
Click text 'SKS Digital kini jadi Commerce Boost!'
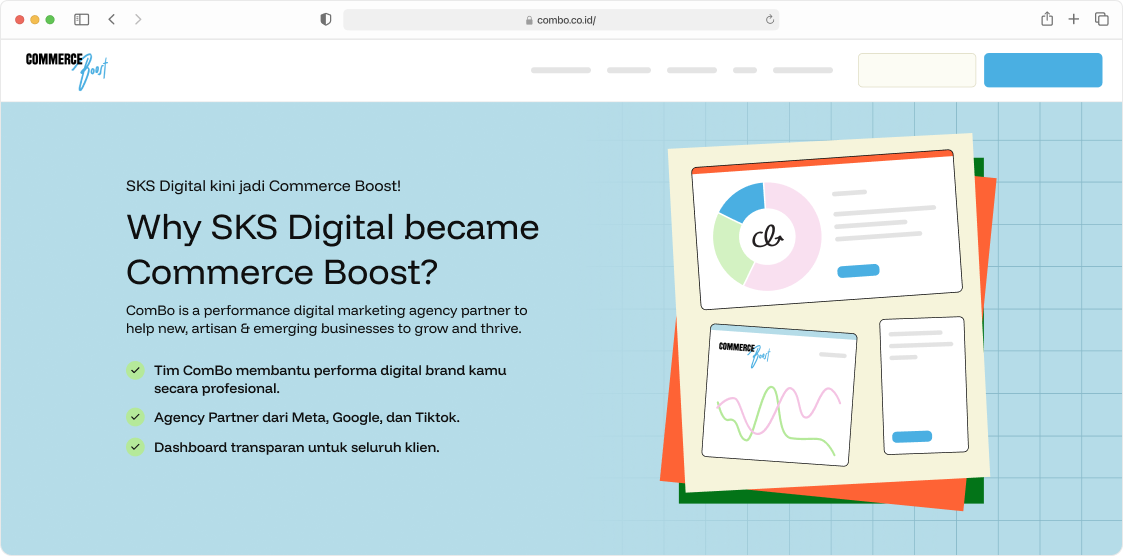coord(264,186)
